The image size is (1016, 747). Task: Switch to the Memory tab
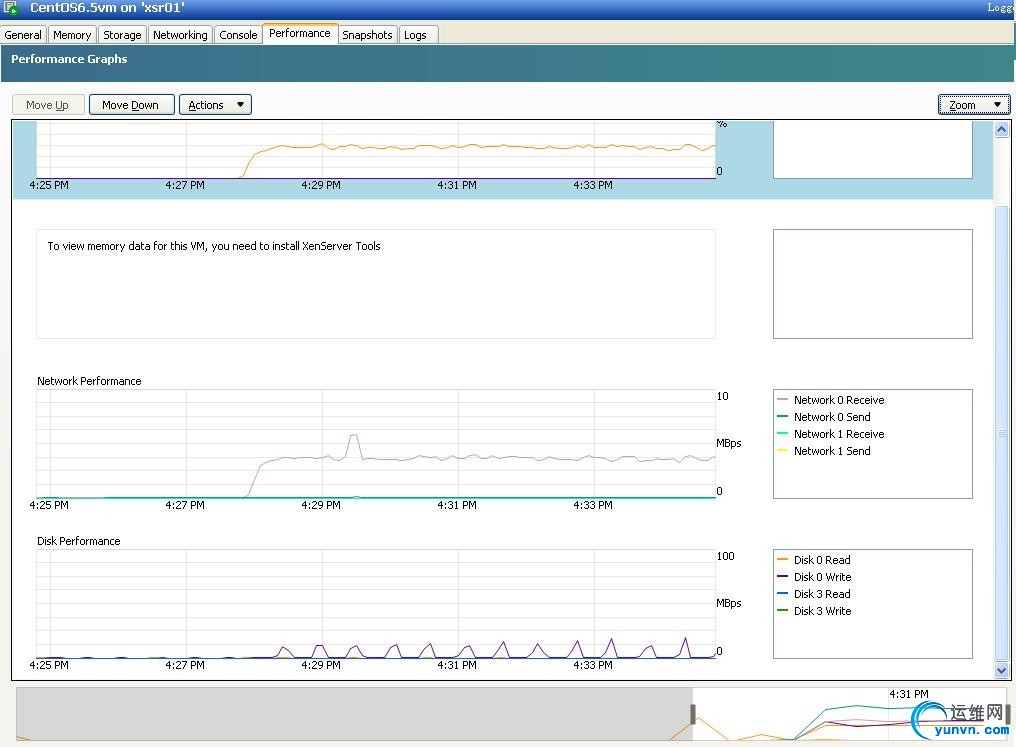tap(72, 35)
